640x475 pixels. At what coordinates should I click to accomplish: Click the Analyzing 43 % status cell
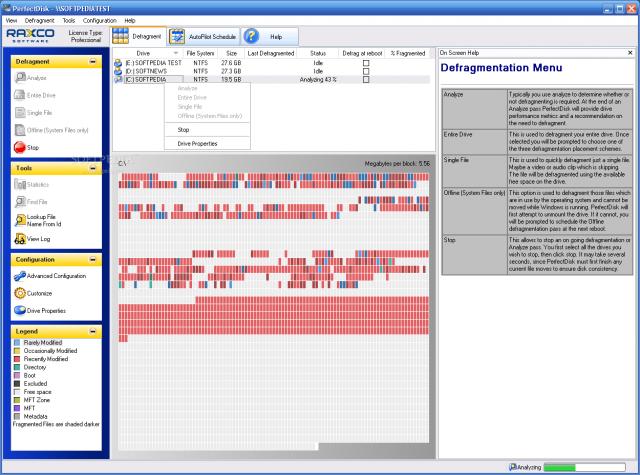tap(318, 80)
